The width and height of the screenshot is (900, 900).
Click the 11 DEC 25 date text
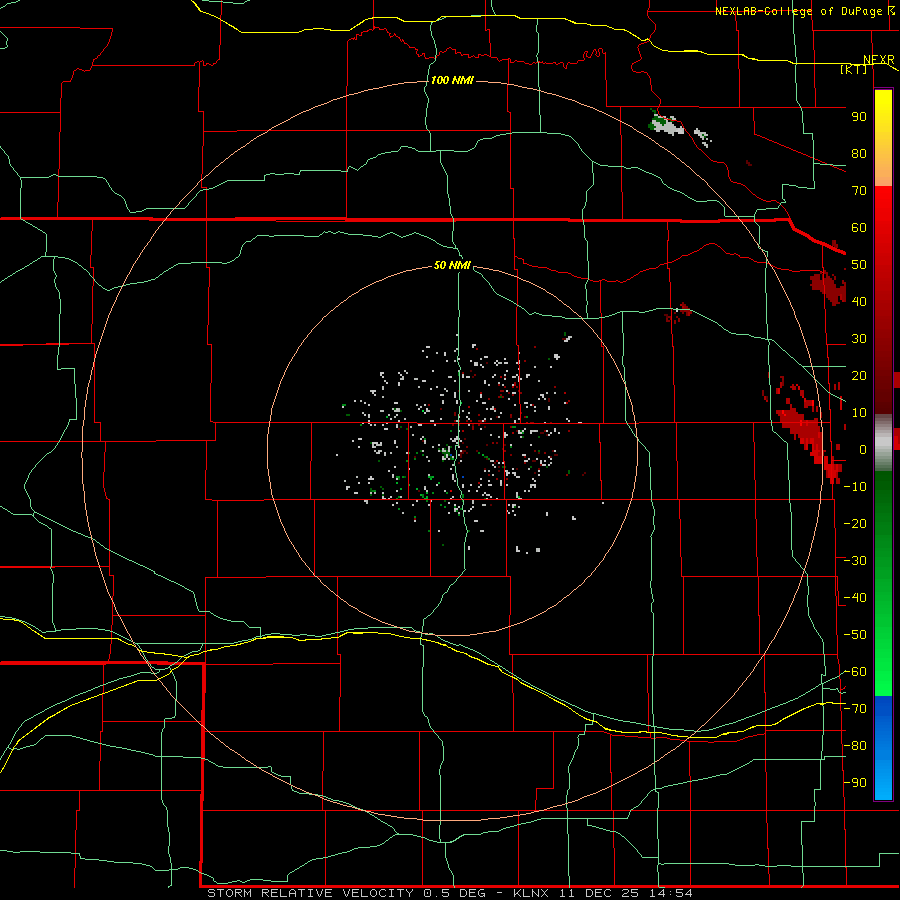pos(599,893)
